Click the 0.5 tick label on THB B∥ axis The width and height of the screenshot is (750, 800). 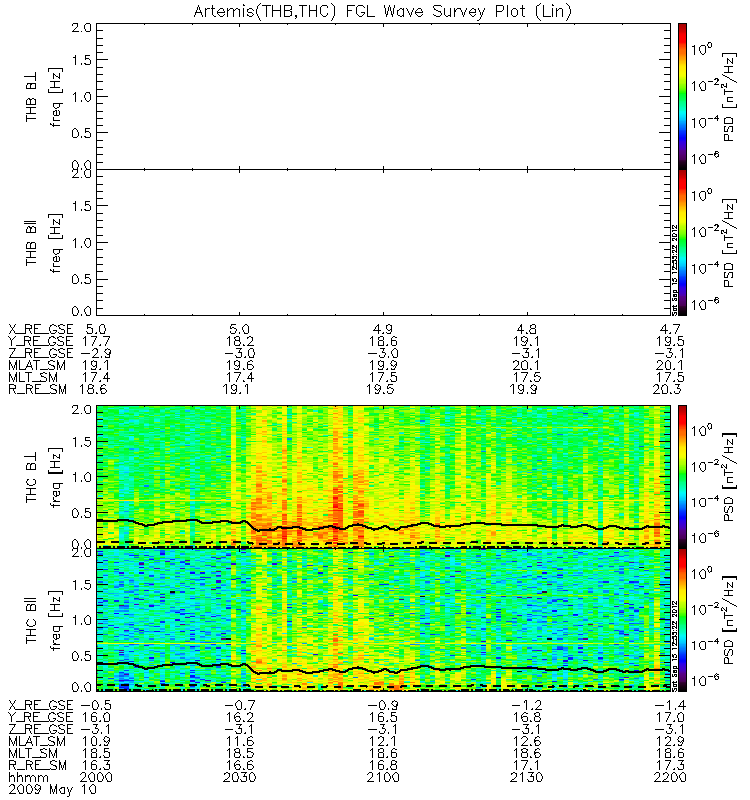tap(82, 279)
